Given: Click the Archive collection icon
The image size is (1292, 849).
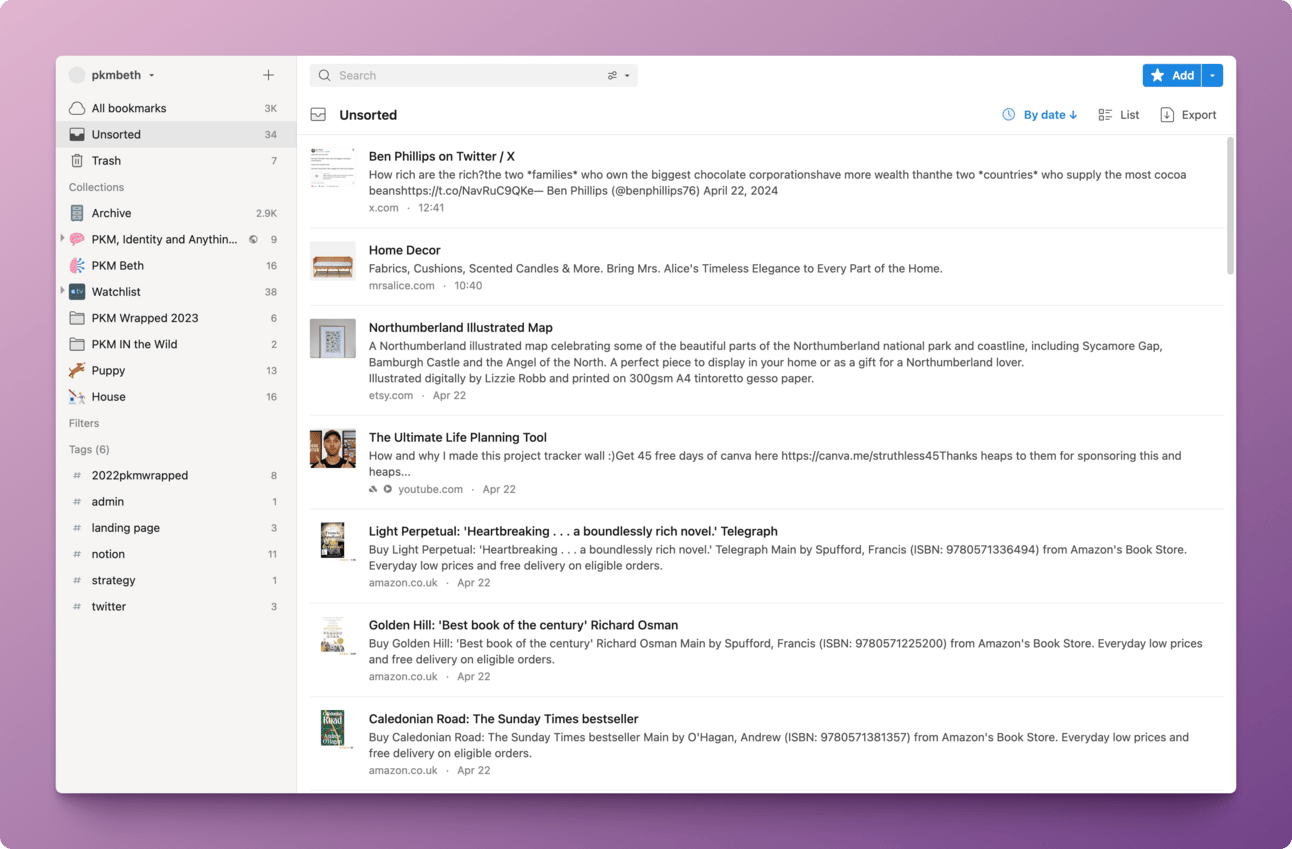Looking at the screenshot, I should coord(77,213).
